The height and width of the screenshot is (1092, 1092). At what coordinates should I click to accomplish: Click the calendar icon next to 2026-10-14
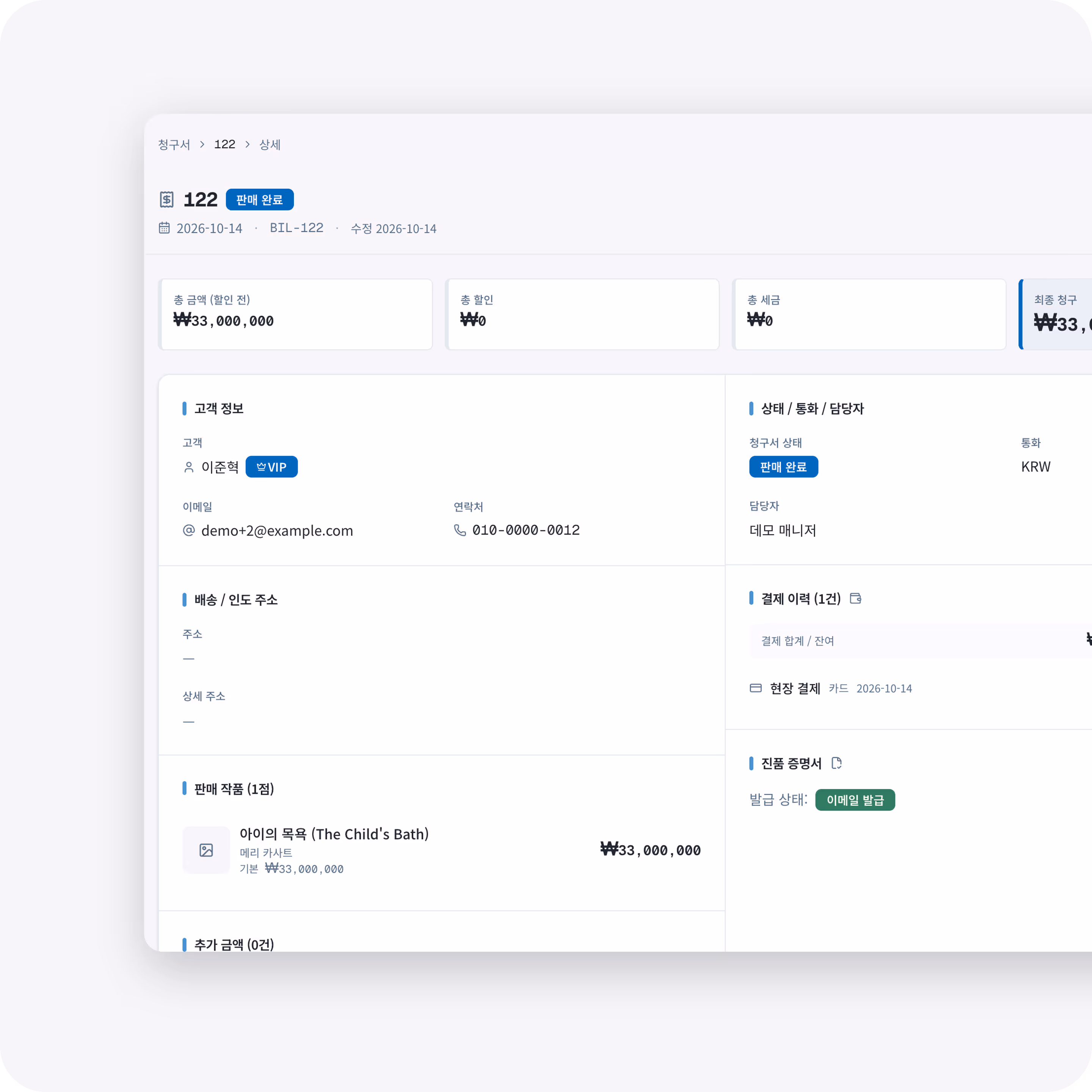tap(164, 228)
